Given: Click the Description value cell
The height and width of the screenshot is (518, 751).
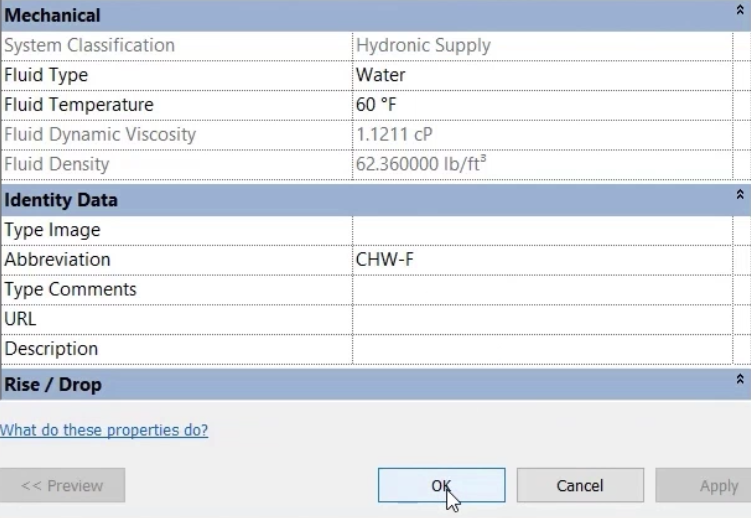Looking at the screenshot, I should (542, 349).
